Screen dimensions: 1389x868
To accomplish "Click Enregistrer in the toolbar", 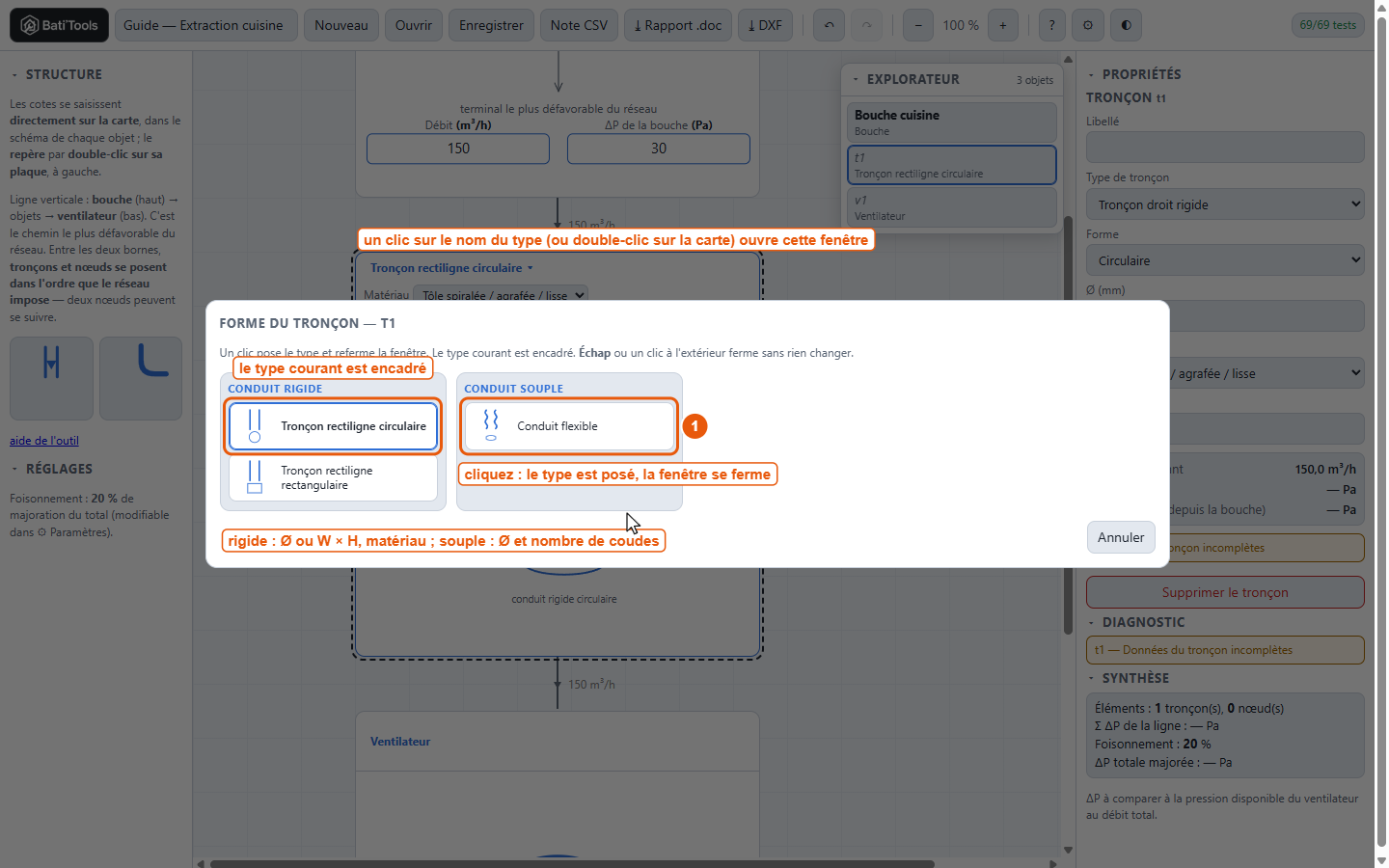I will [x=491, y=25].
